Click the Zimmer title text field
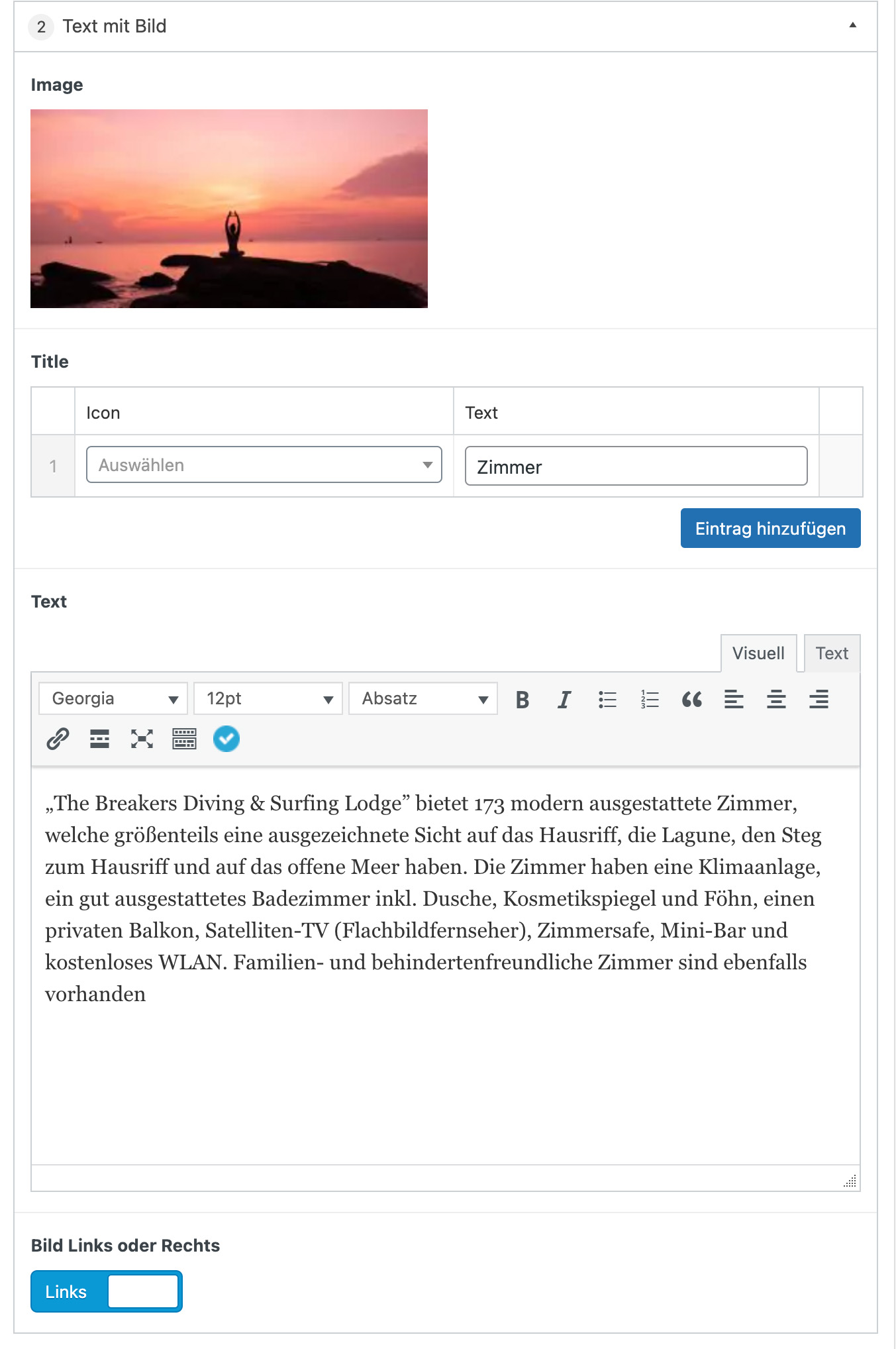896x1349 pixels. 636,466
